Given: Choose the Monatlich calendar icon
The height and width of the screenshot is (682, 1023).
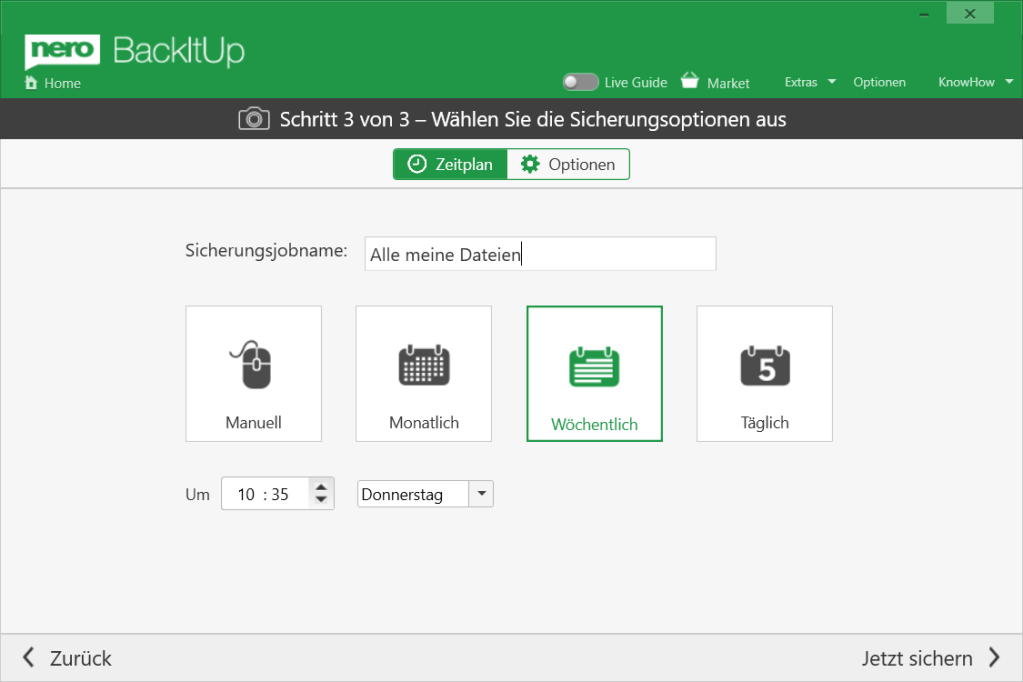Looking at the screenshot, I should tap(424, 366).
